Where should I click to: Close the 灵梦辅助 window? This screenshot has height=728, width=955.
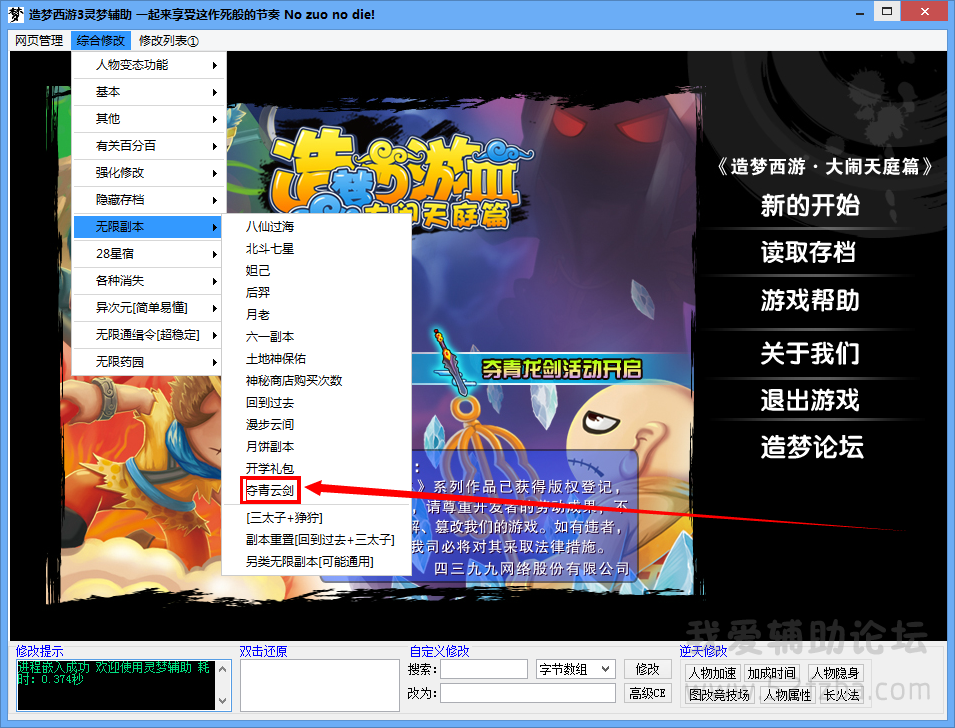(x=925, y=12)
